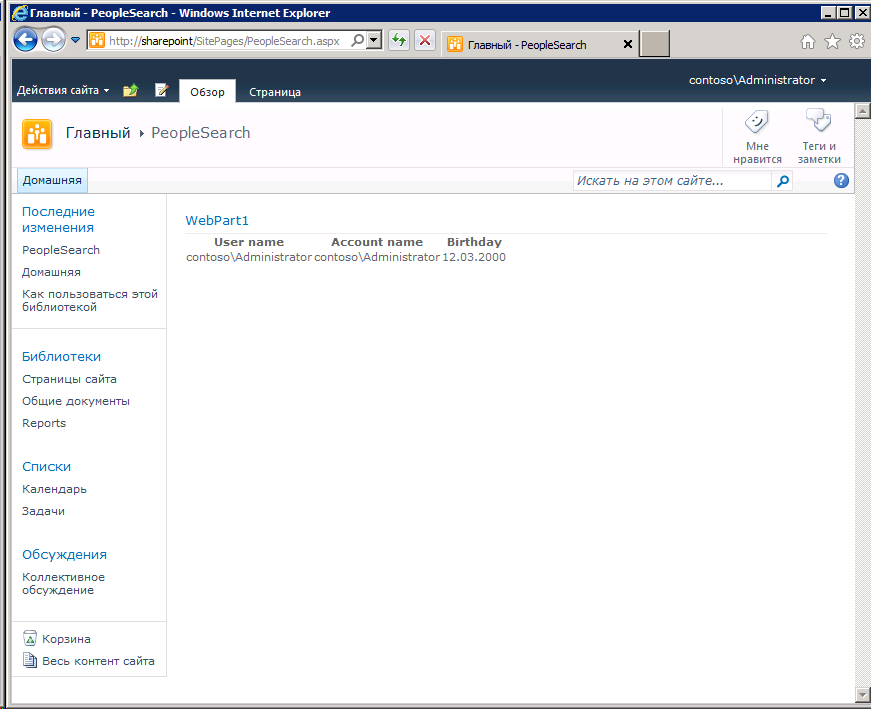This screenshot has width=871, height=709.
Task: Open the Страницы сайта library
Action: point(69,379)
